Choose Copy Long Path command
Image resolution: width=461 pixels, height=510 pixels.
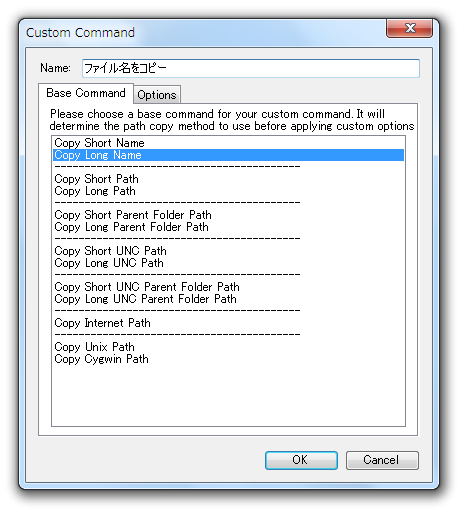pyautogui.click(x=228, y=191)
